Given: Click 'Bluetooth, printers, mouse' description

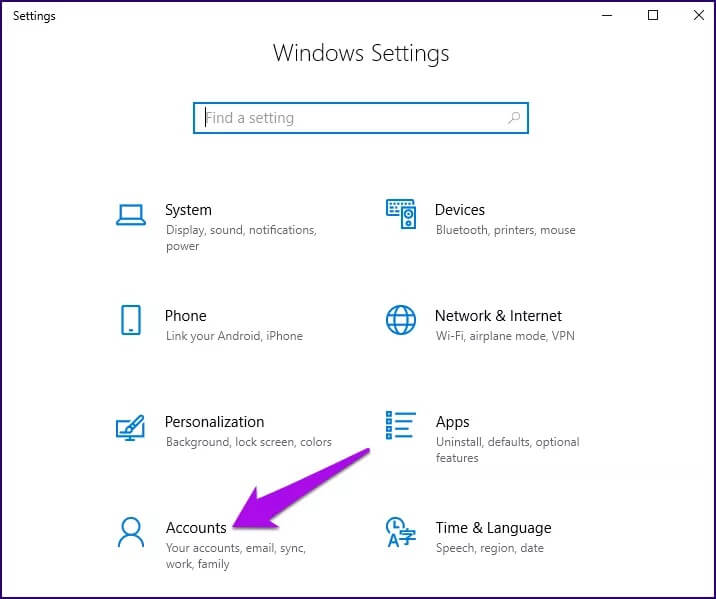Looking at the screenshot, I should [x=505, y=230].
